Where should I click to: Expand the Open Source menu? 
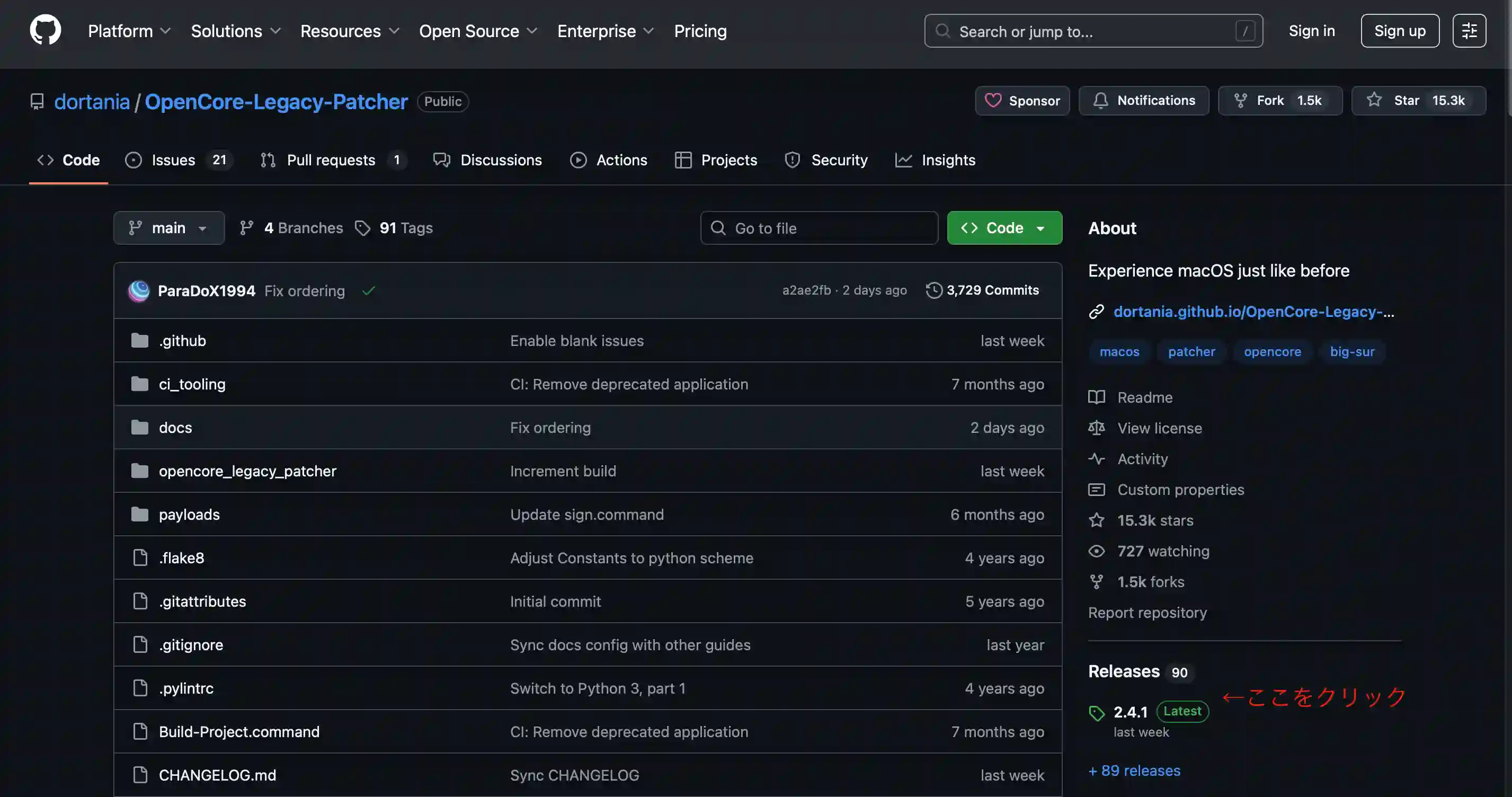click(478, 31)
